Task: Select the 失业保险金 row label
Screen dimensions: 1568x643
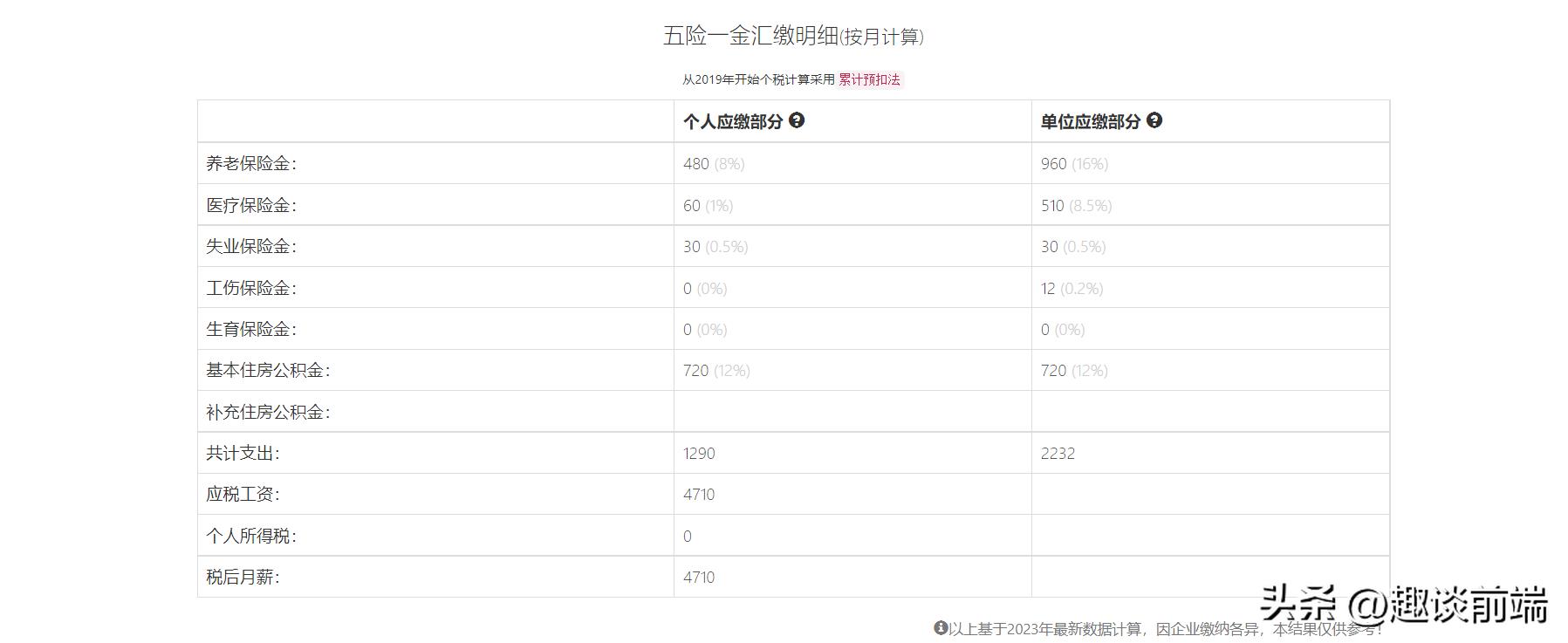Action: click(x=251, y=246)
